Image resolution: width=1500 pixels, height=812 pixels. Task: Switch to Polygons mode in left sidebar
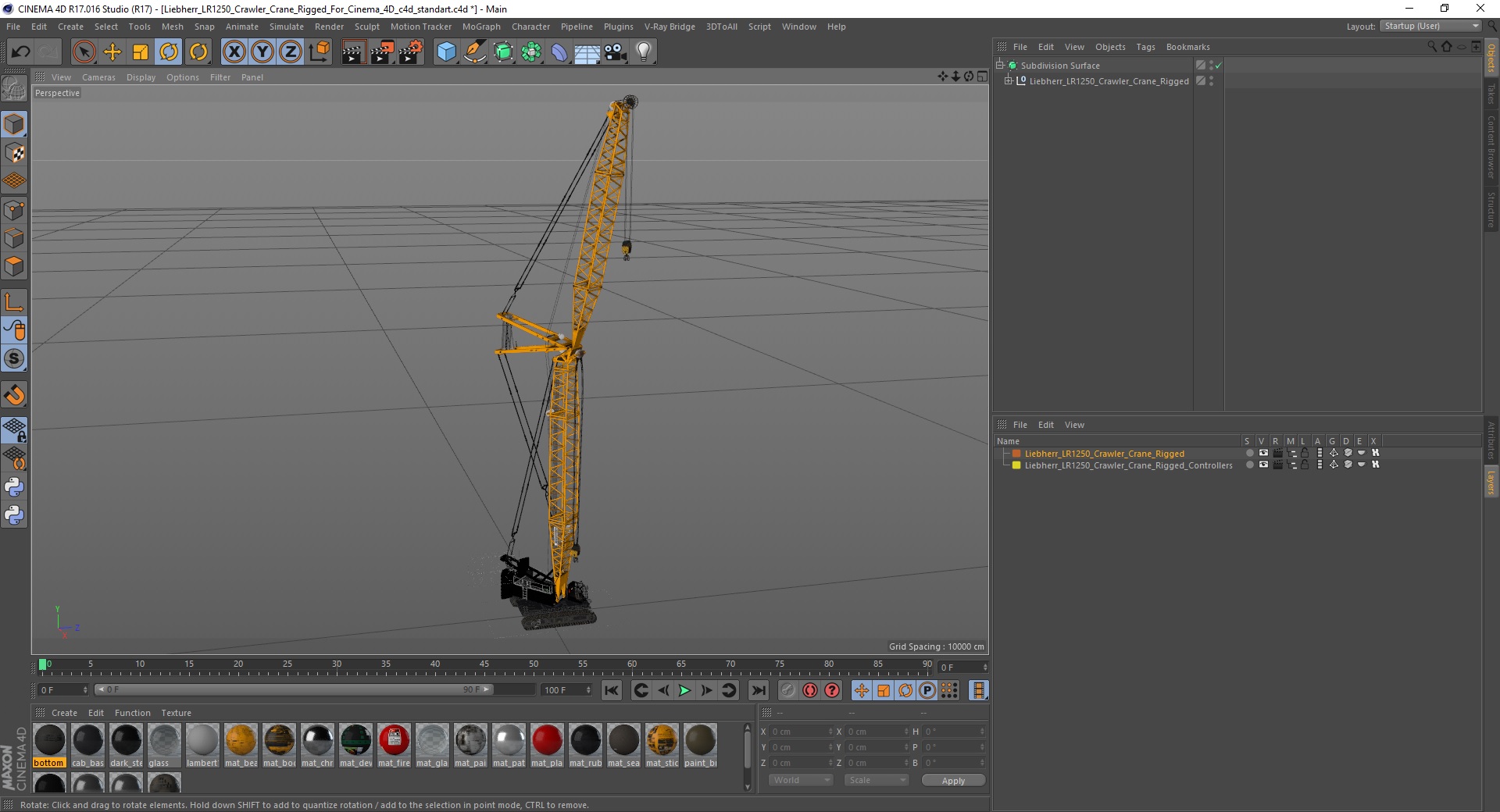[14, 266]
